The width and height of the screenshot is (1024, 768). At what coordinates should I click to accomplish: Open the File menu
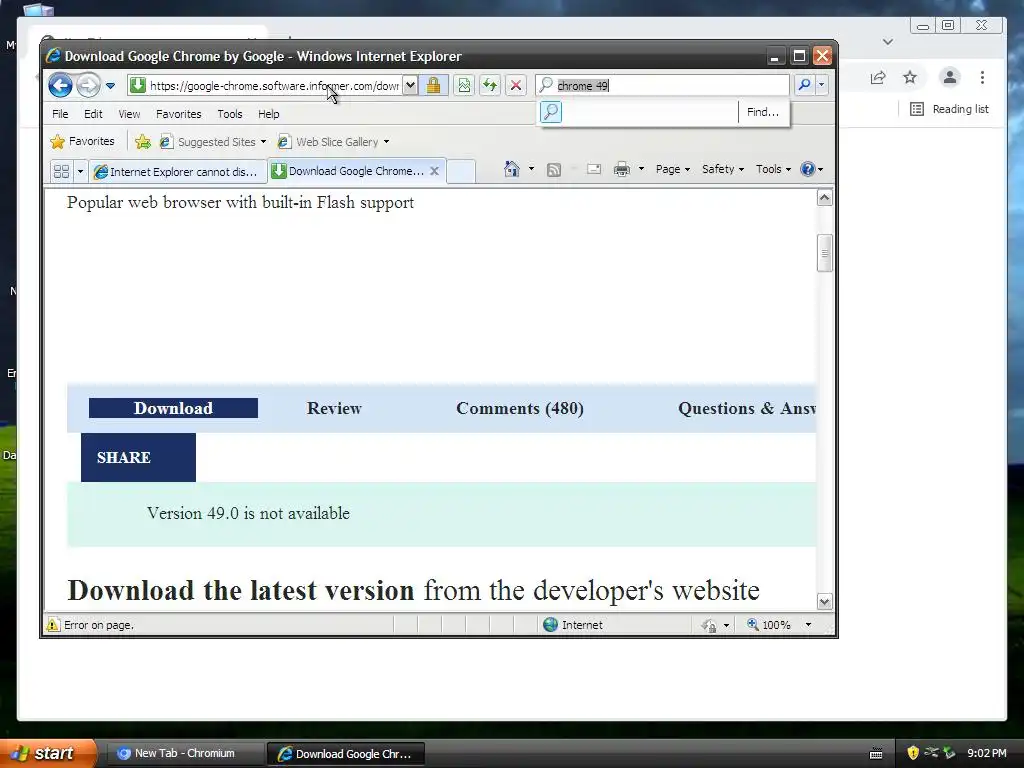[60, 114]
